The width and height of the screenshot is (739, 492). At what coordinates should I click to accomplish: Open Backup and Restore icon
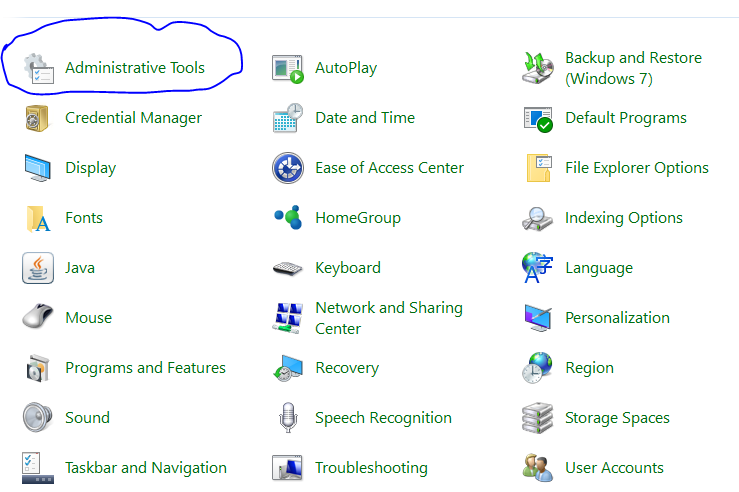click(x=538, y=68)
